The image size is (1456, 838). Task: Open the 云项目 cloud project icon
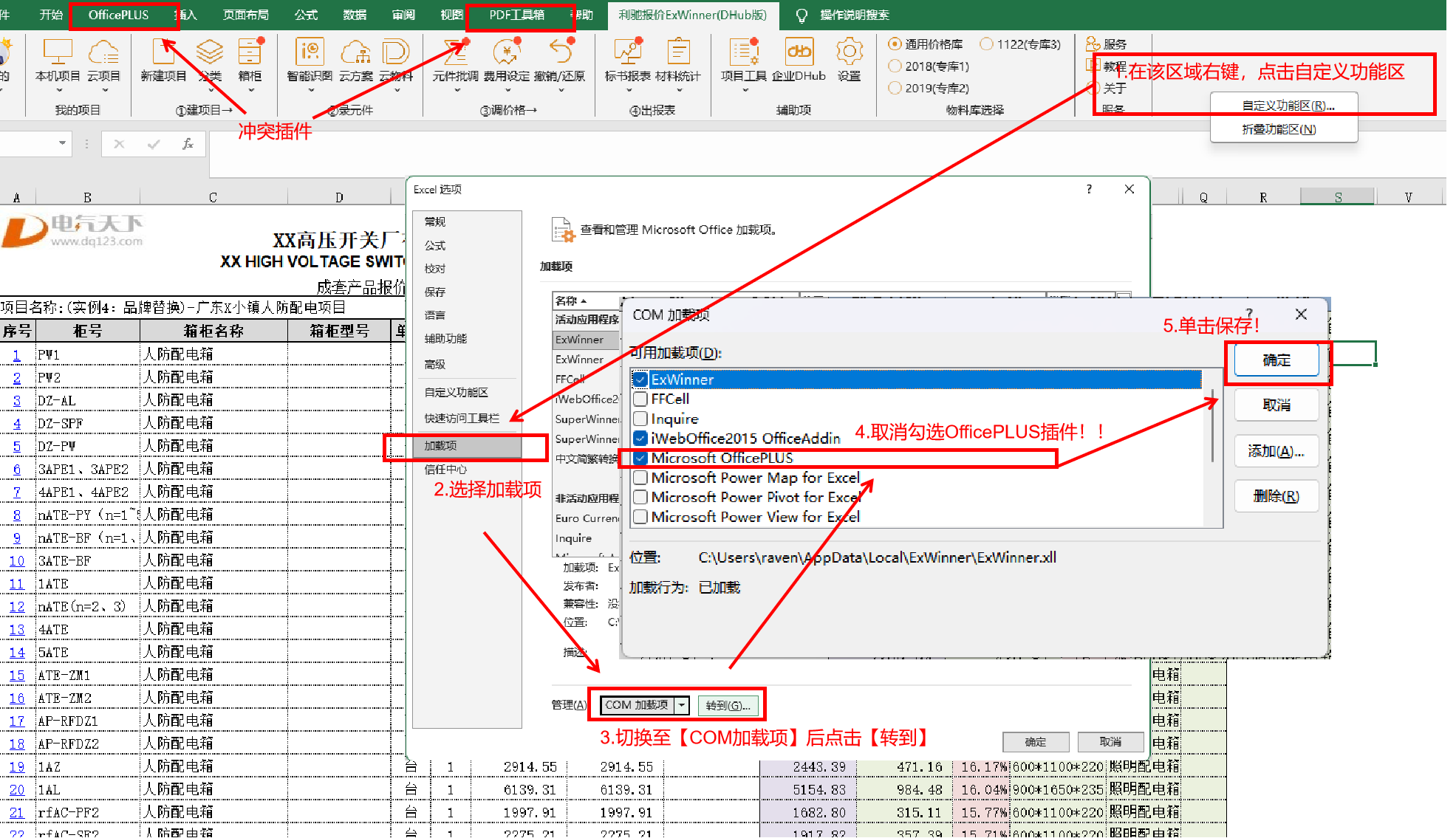pyautogui.click(x=103, y=52)
